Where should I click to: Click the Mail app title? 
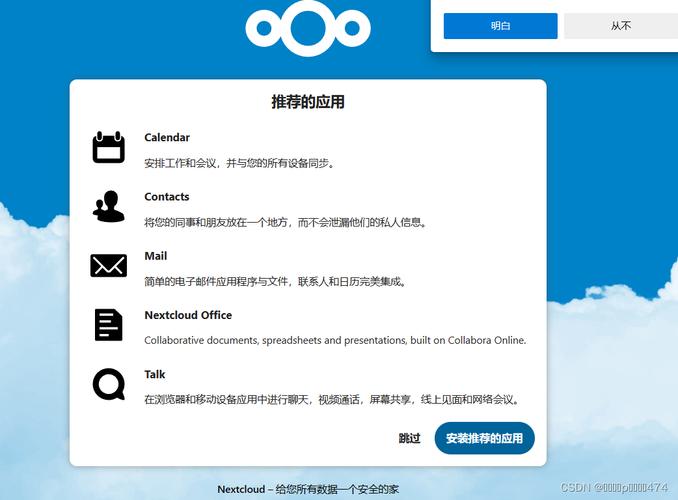[155, 256]
